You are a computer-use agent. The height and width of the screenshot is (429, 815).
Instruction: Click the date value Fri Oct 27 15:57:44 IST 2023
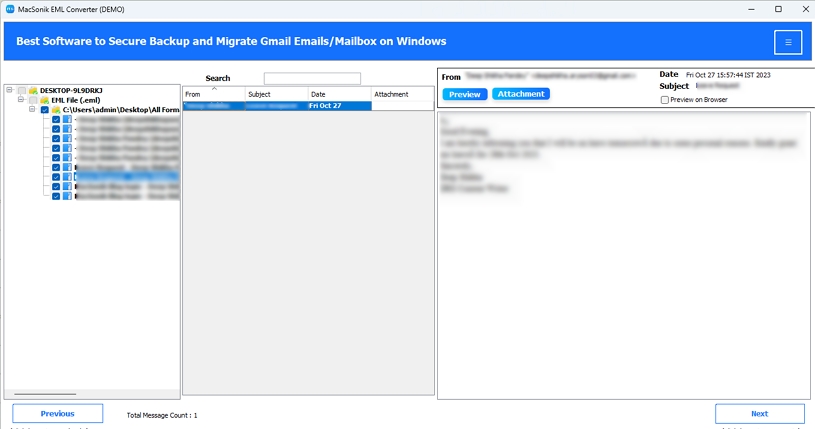(728, 75)
